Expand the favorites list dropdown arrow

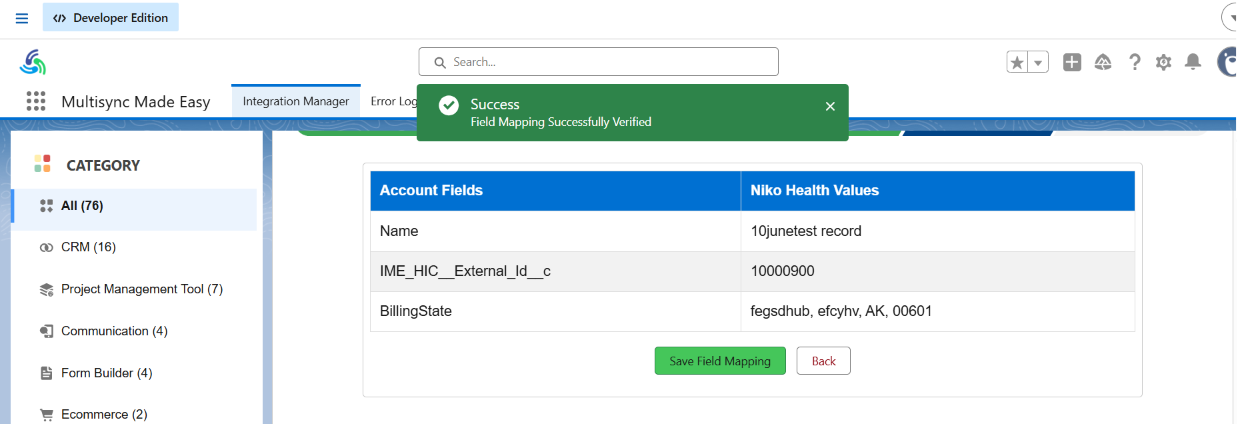pos(1038,62)
